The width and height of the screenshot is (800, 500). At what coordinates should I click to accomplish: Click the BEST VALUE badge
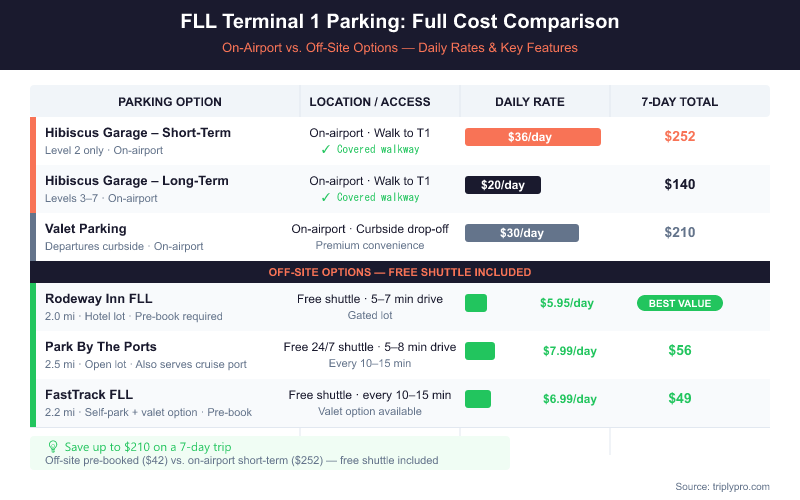(679, 303)
